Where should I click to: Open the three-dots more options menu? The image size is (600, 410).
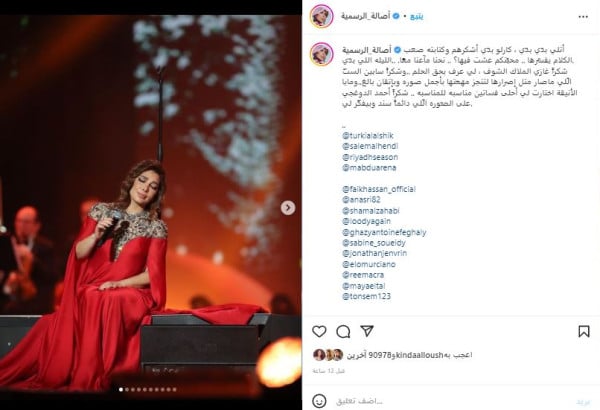point(583,16)
